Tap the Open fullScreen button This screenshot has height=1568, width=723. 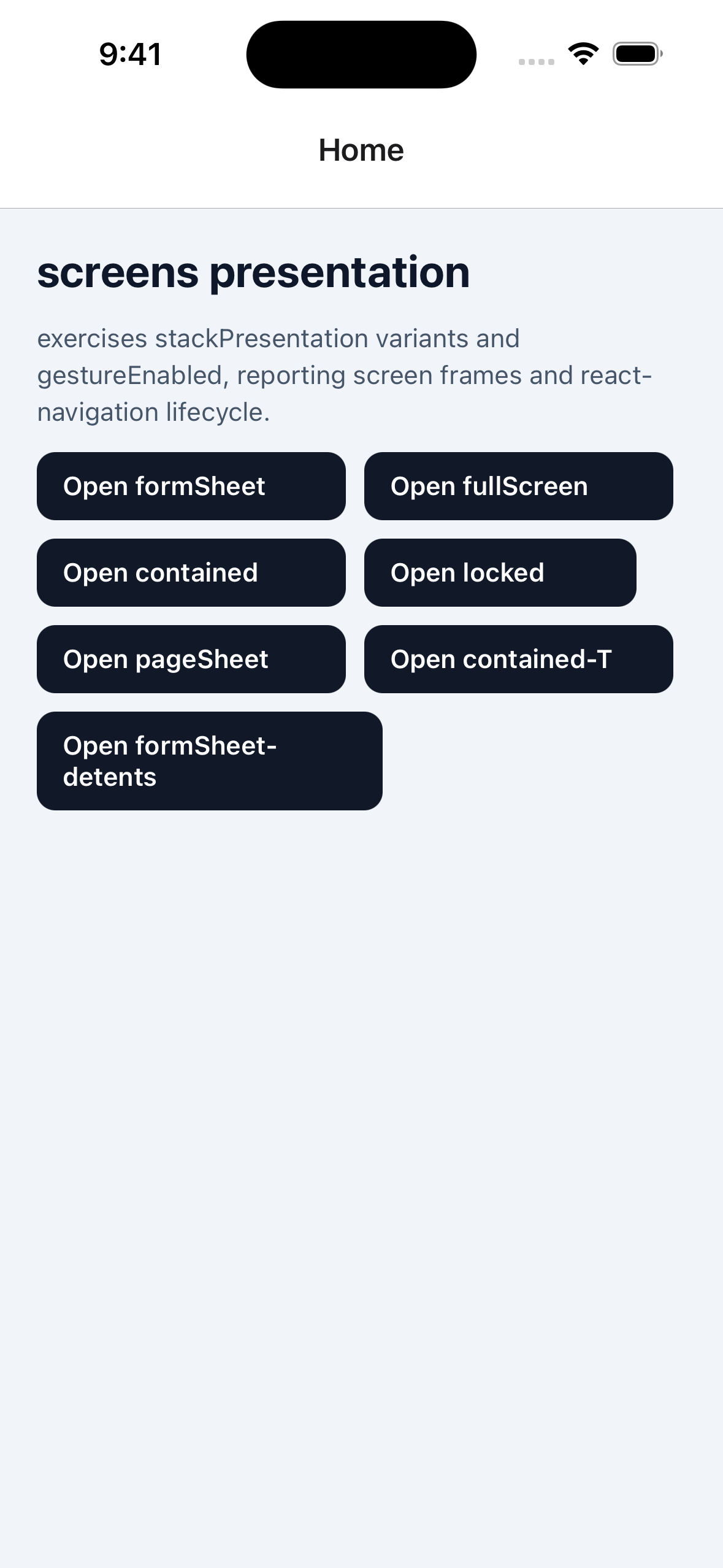519,486
